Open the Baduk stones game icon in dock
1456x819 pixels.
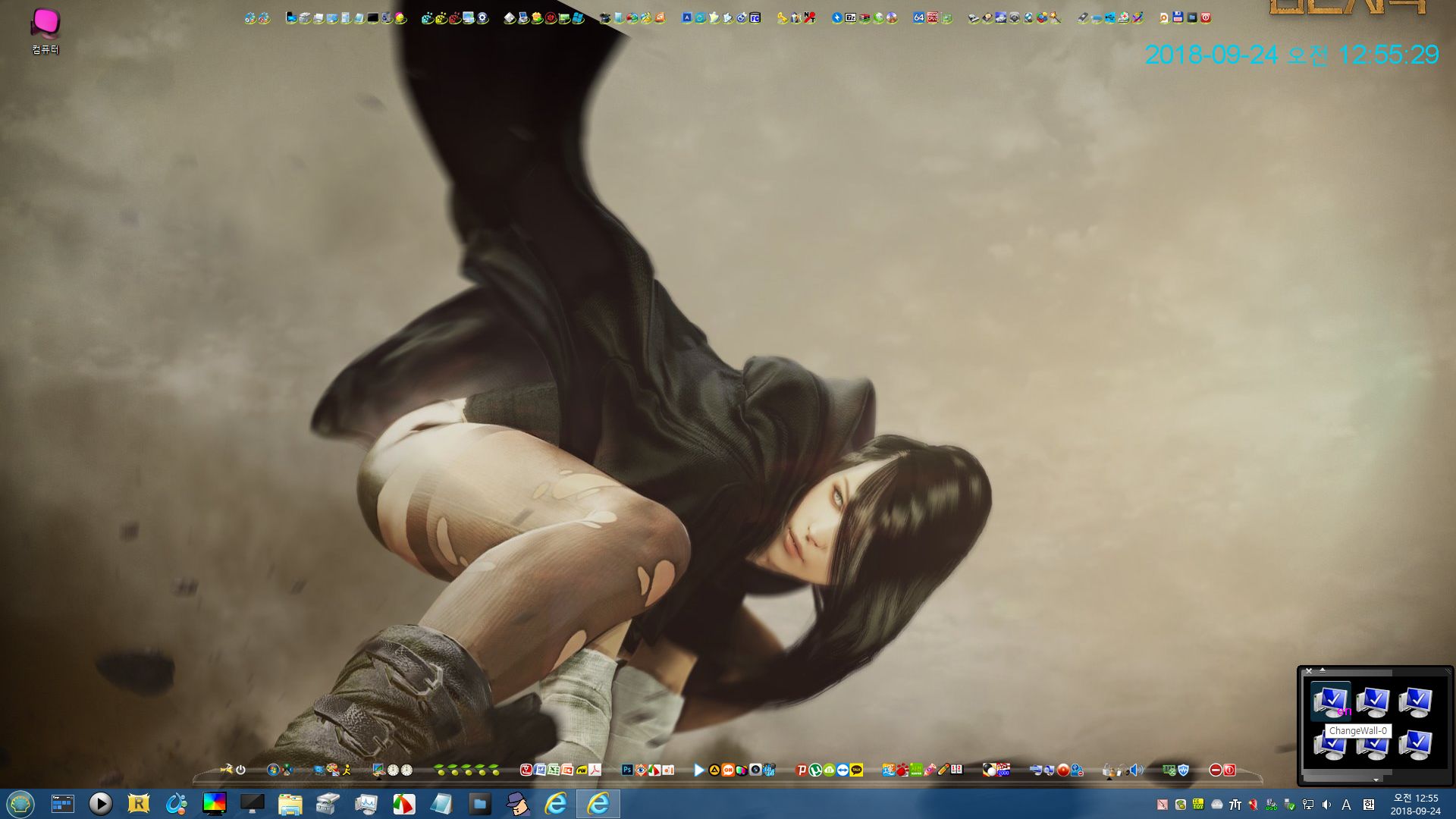pos(990,770)
